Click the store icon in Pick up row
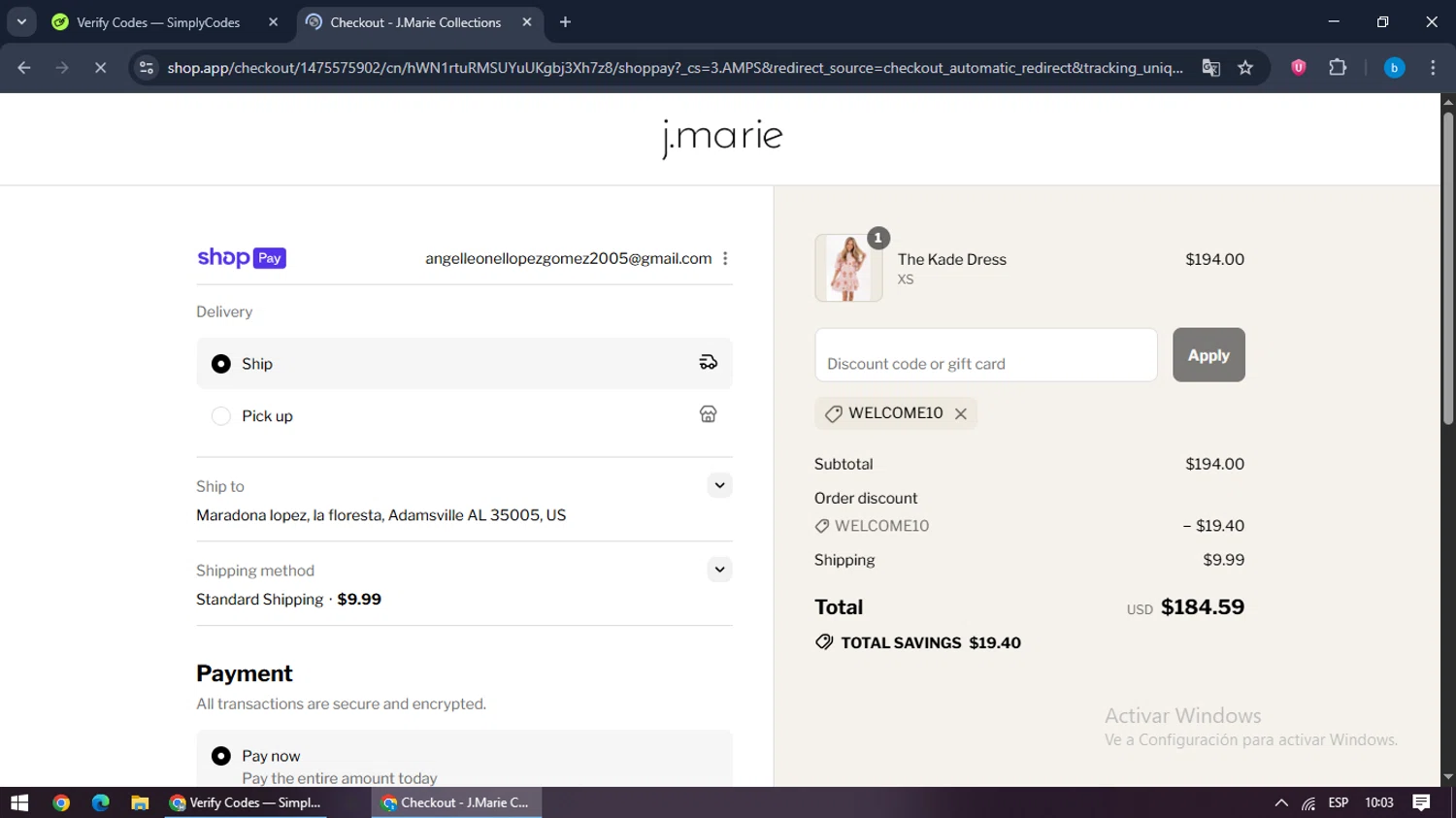1456x818 pixels. [709, 414]
